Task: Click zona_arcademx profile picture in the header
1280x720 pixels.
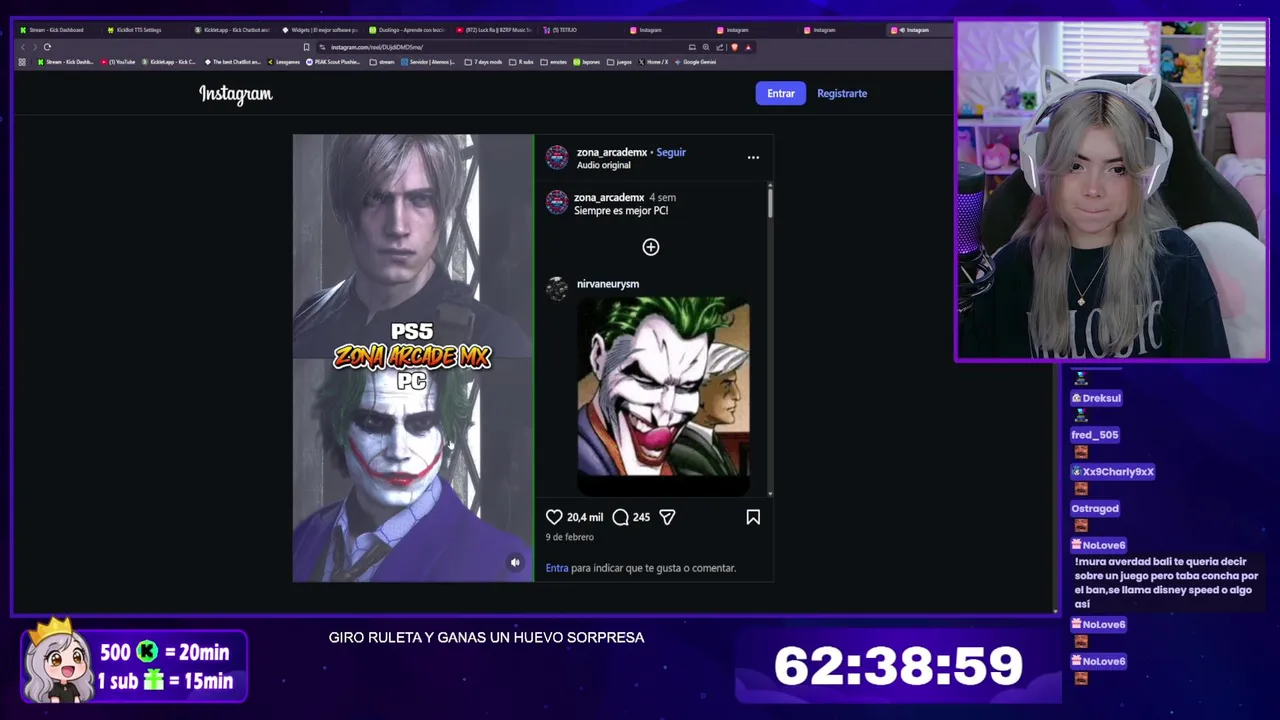Action: 557,157
